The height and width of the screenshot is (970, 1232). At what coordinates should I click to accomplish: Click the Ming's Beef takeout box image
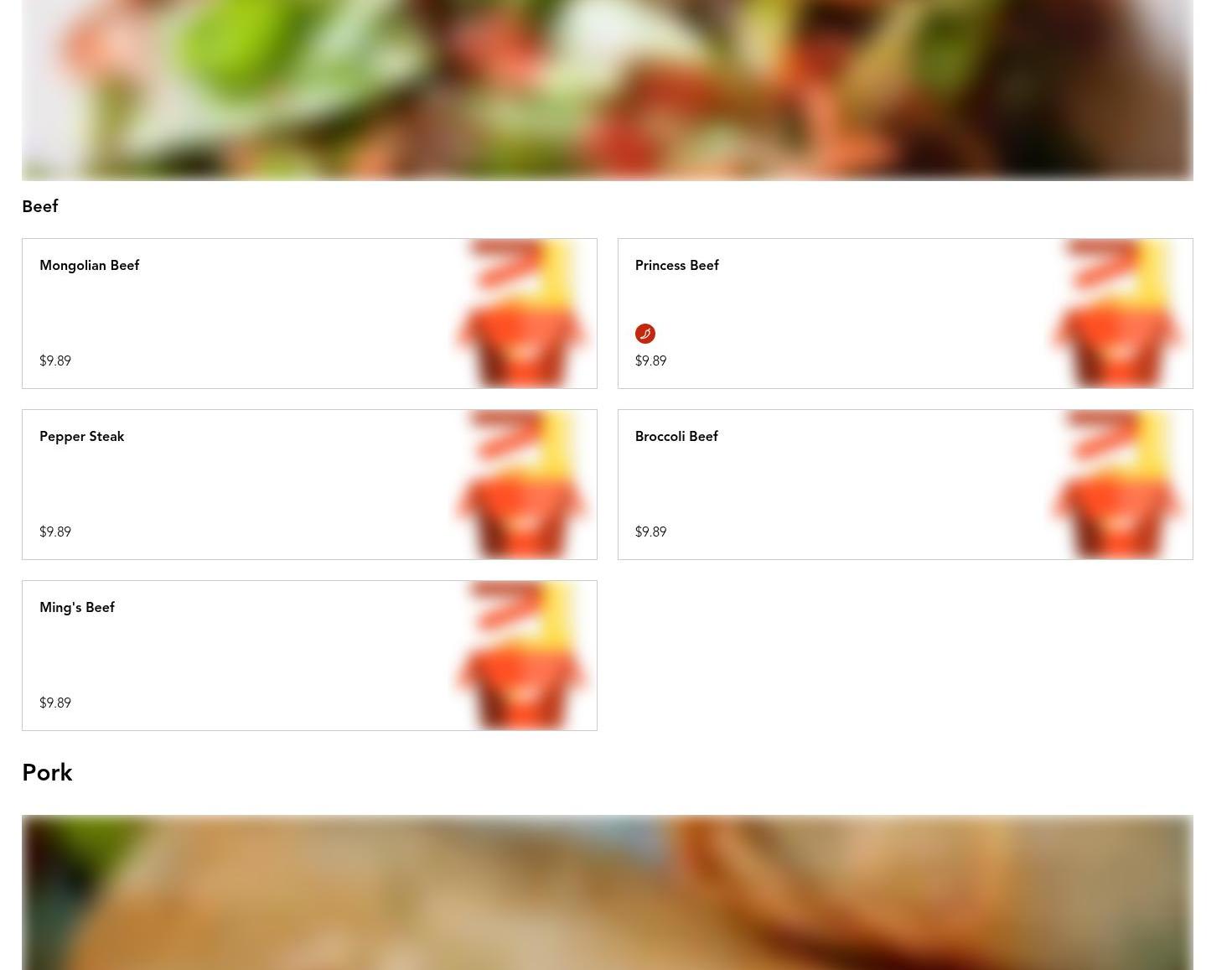(522, 656)
